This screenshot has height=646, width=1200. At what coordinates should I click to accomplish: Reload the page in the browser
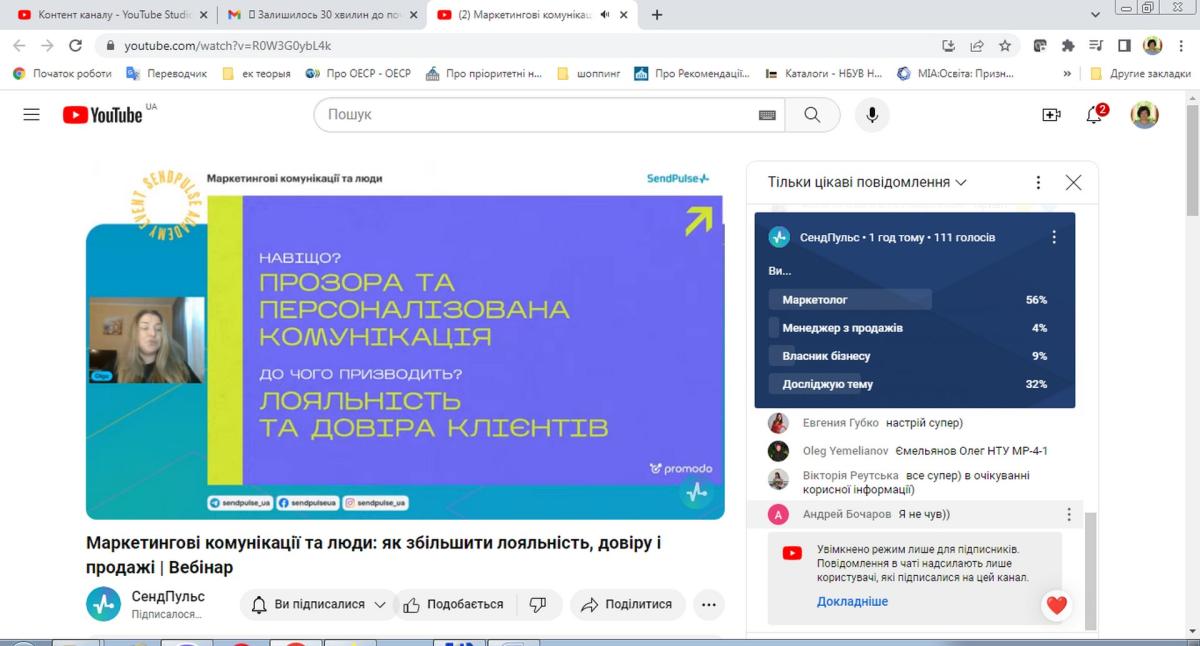[x=75, y=45]
